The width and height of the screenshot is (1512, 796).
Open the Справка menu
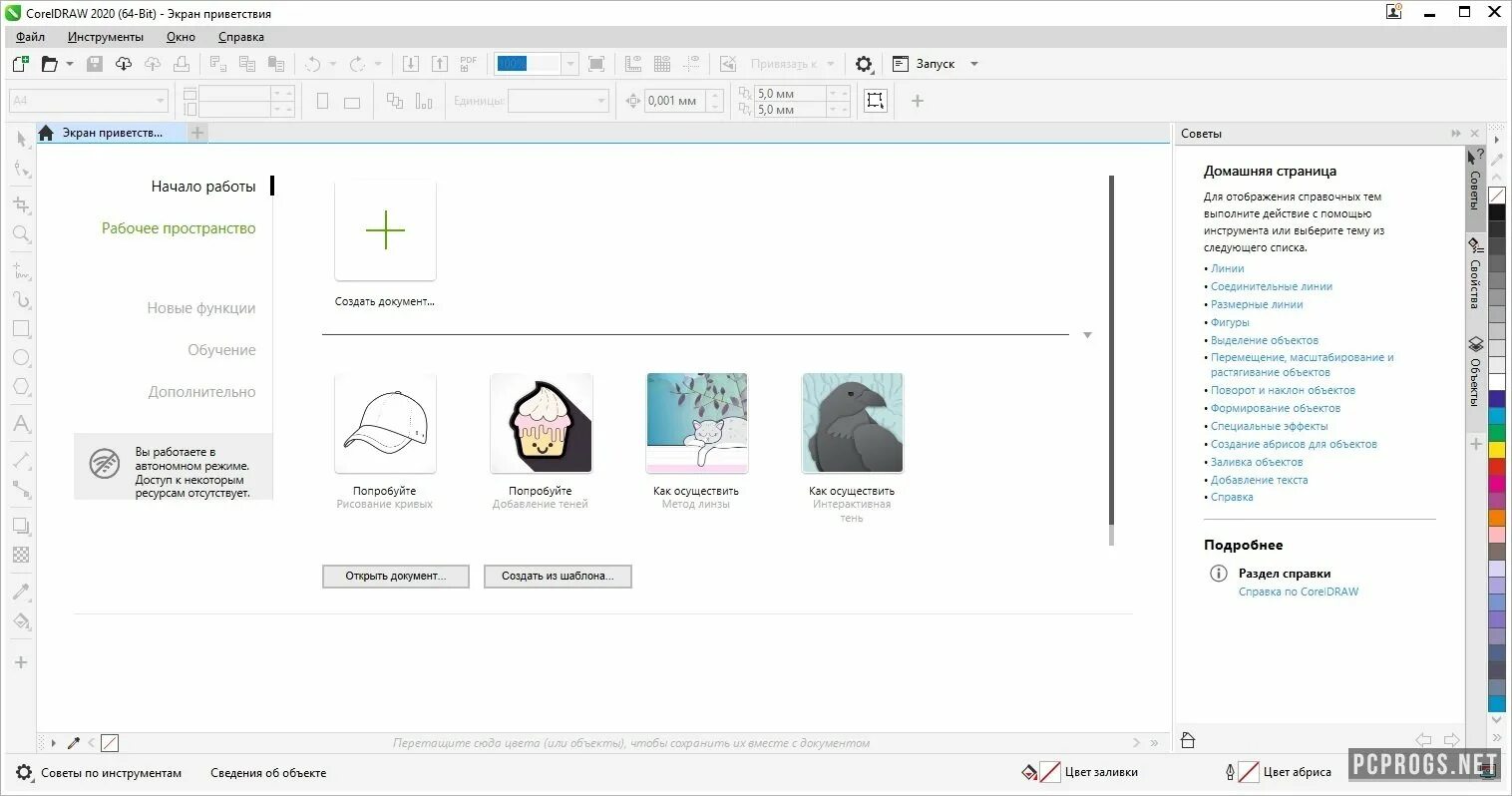point(241,37)
